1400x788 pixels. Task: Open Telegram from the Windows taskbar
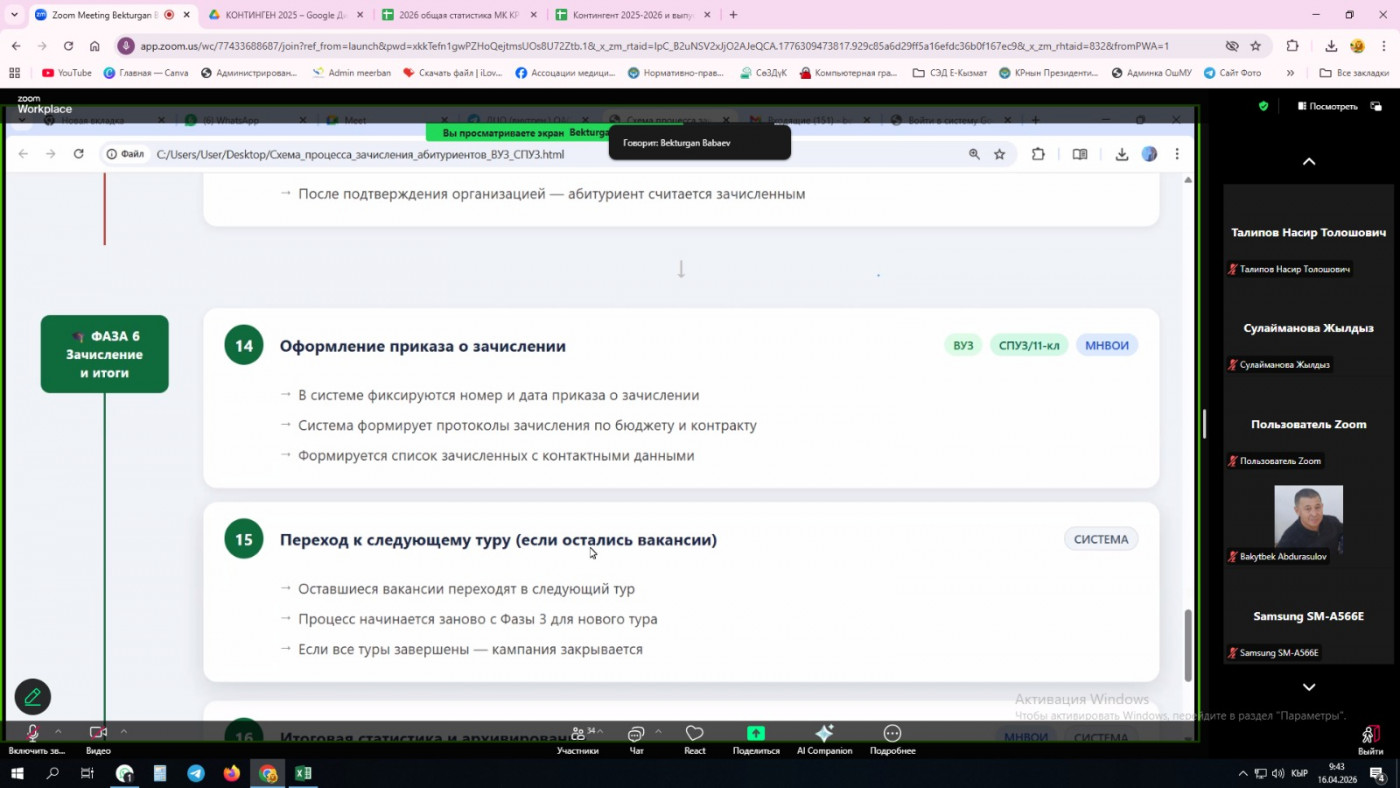tap(196, 773)
